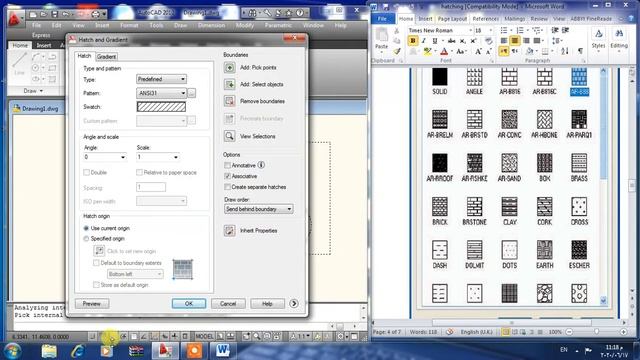Click the Preview button
The image size is (640, 360).
[x=92, y=304]
